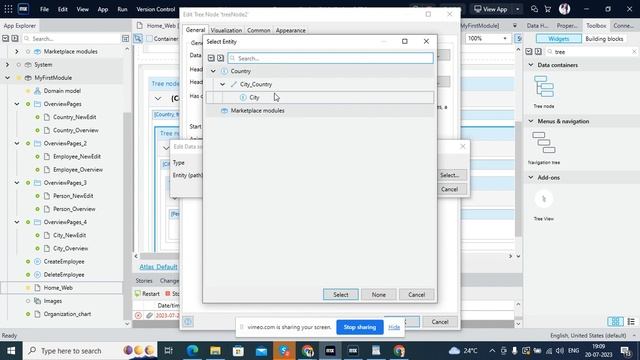The image size is (640, 360).
Task: Open the App menu
Action: 102,9
